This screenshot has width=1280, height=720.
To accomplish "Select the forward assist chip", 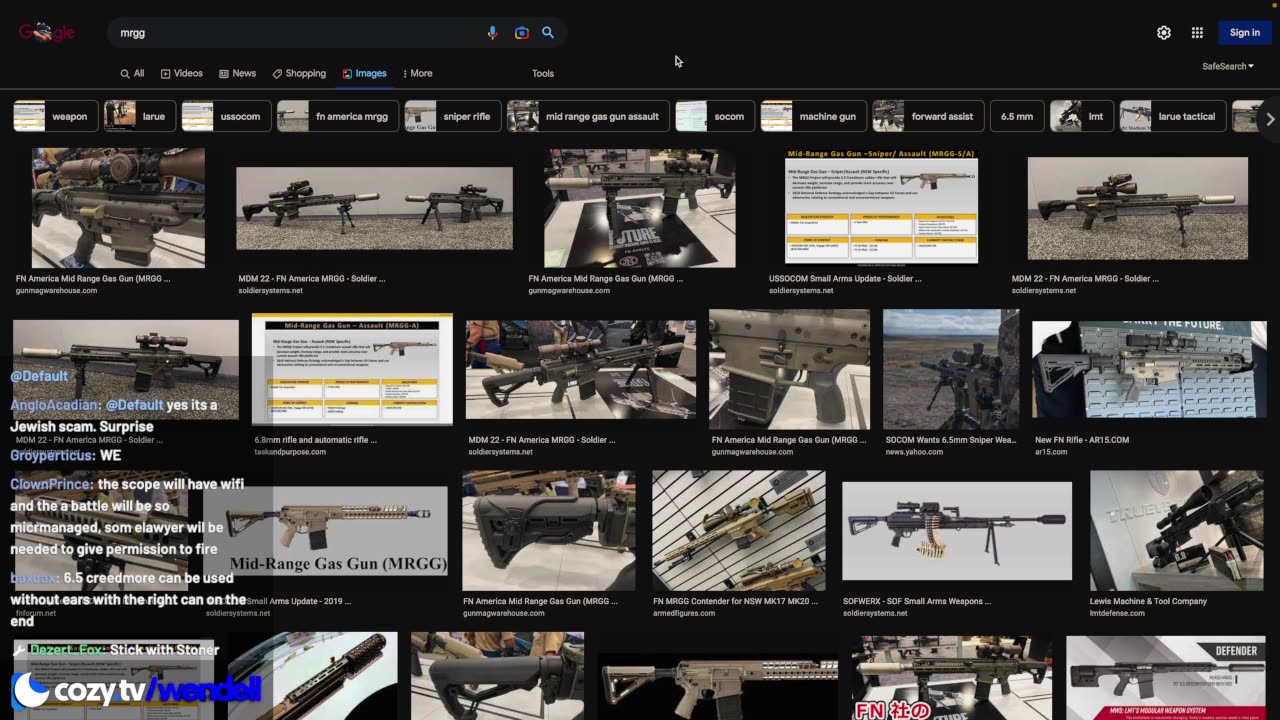I will pyautogui.click(x=928, y=116).
